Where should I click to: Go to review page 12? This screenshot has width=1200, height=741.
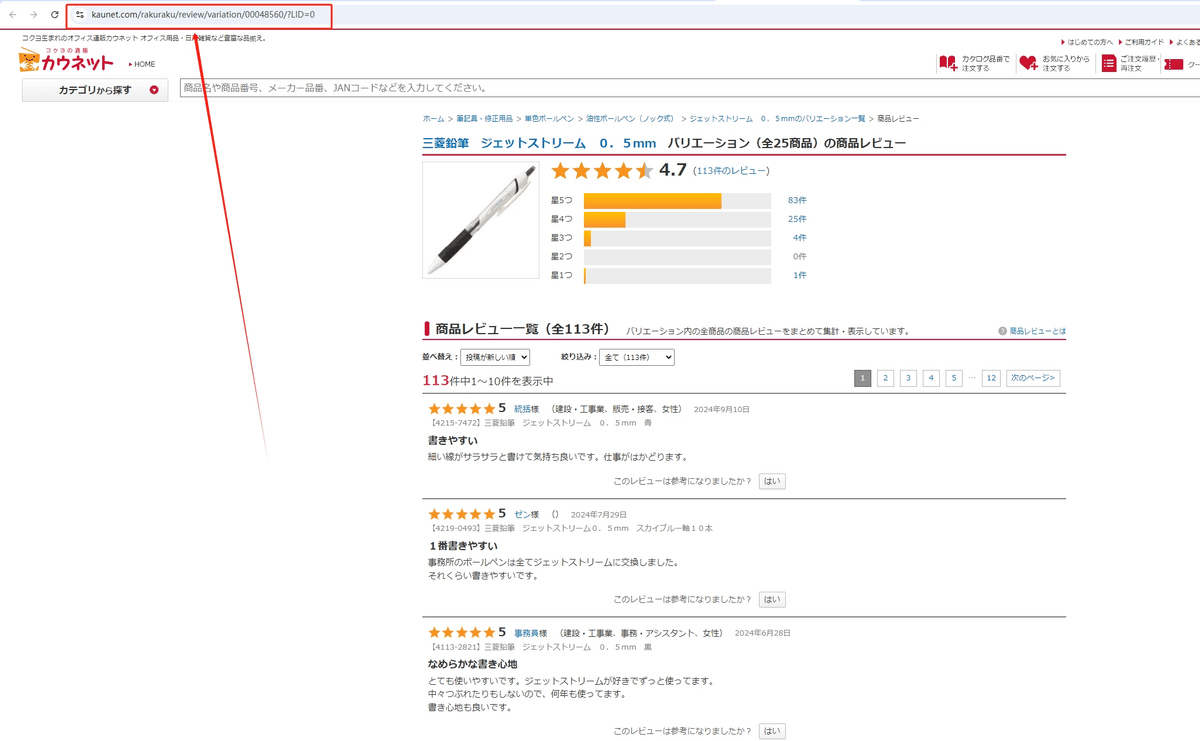pos(991,378)
